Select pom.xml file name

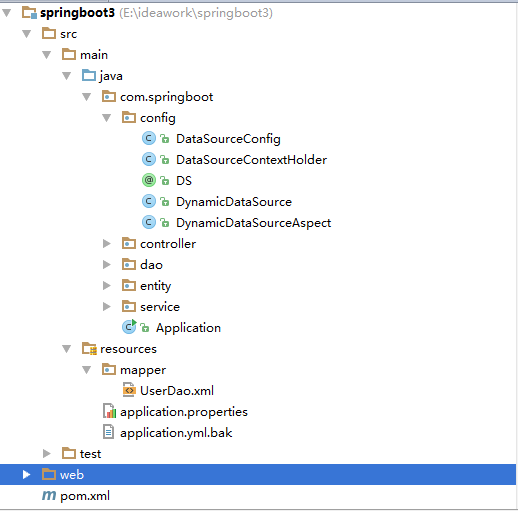point(85,496)
